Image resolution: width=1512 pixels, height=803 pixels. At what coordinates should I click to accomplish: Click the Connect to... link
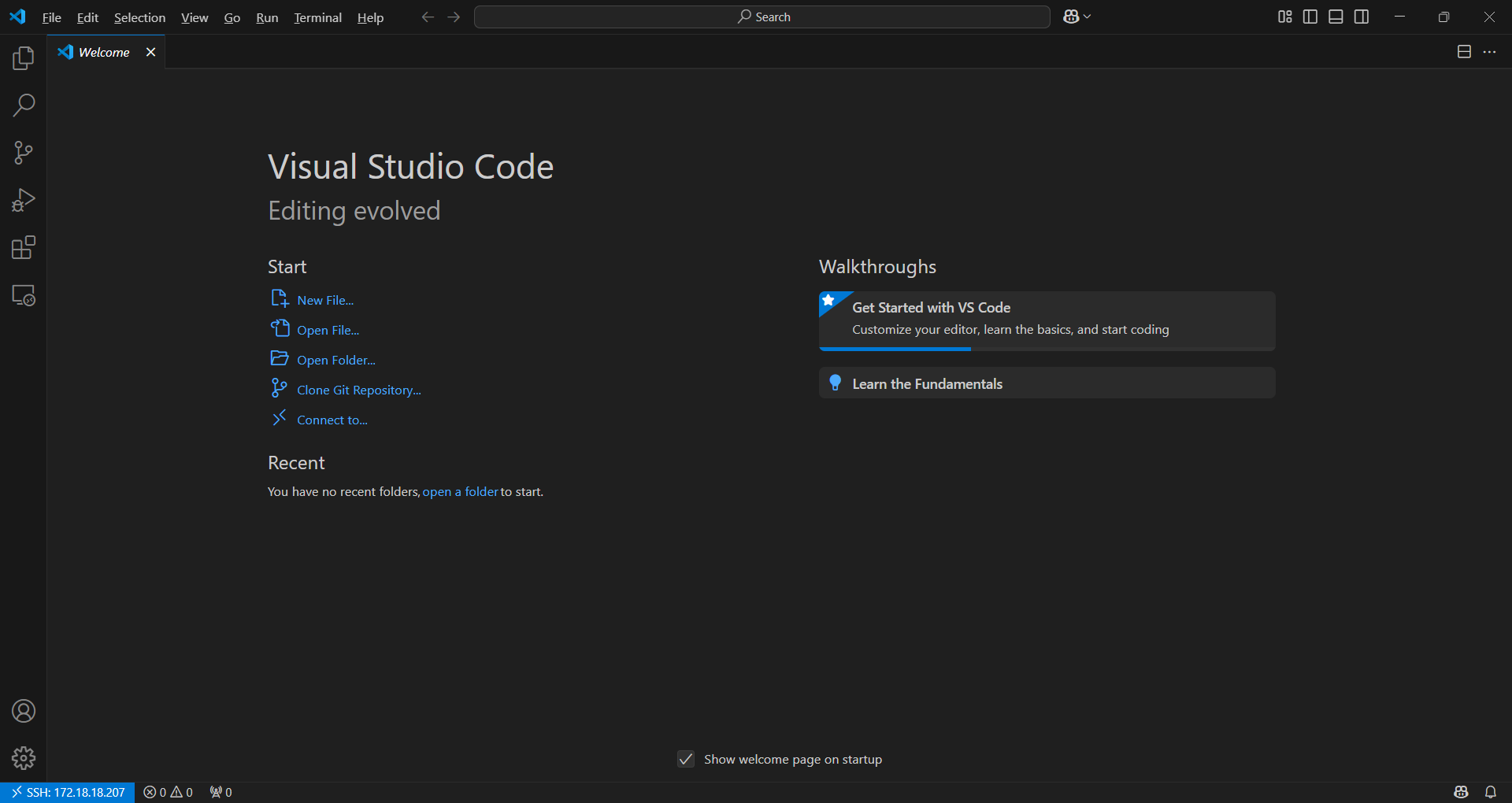pos(332,420)
